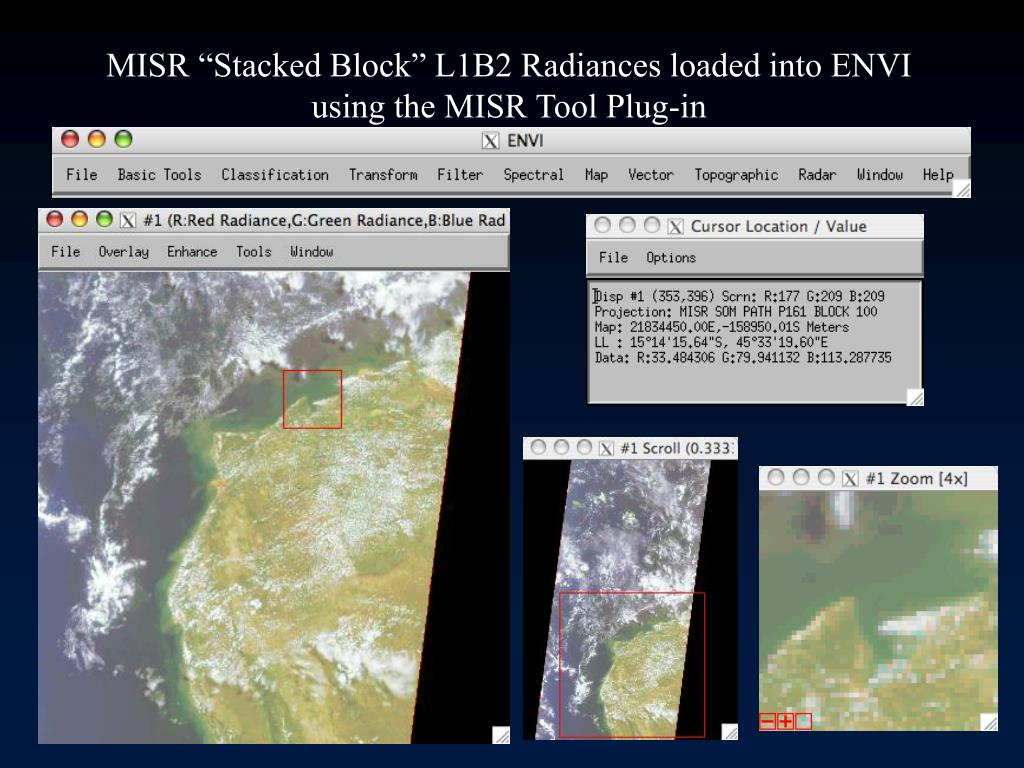Screen dimensions: 1024x768
Task: Open the Classification menu
Action: pyautogui.click(x=275, y=175)
